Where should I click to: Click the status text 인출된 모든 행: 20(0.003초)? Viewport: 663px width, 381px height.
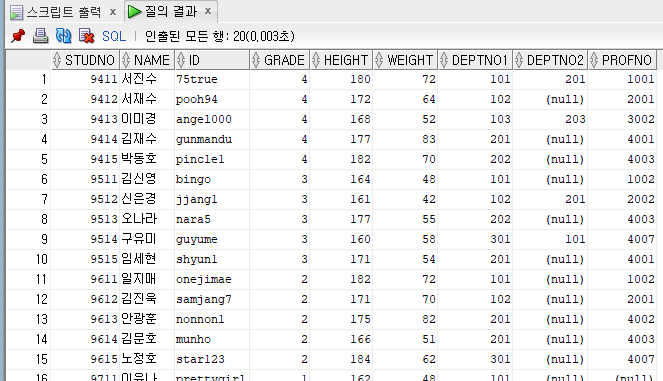219,36
